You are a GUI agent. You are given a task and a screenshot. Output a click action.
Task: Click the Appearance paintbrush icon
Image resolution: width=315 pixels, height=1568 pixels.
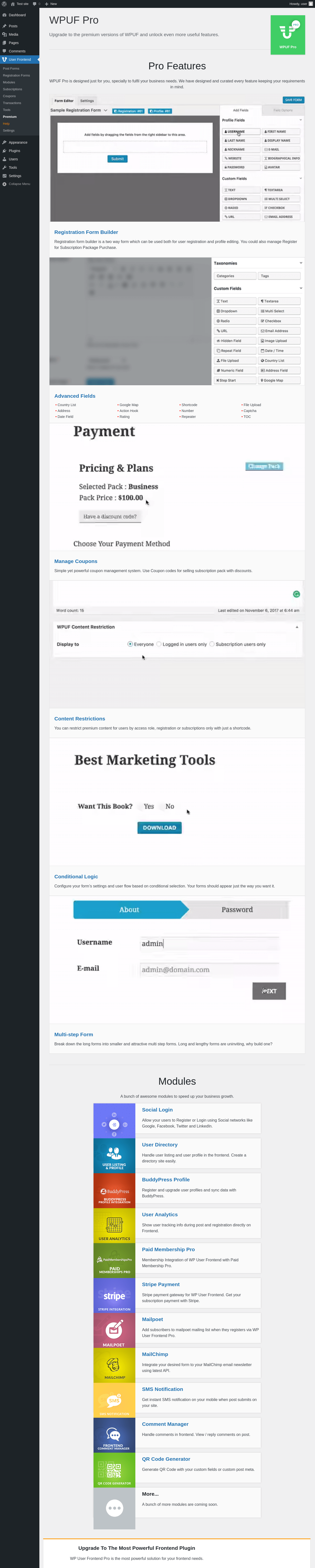pos(4,142)
